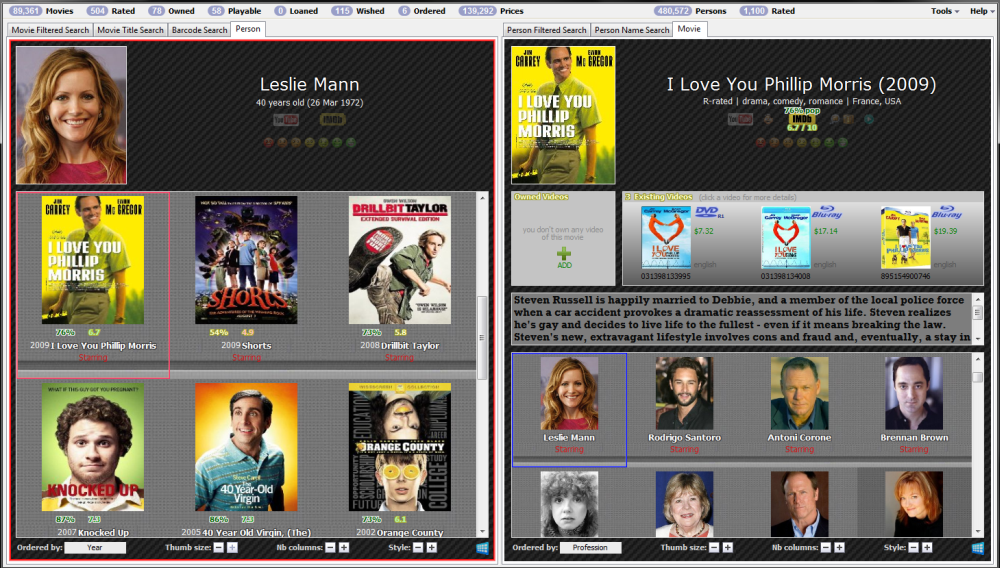Open the Ordered by Profession selector

[x=591, y=548]
